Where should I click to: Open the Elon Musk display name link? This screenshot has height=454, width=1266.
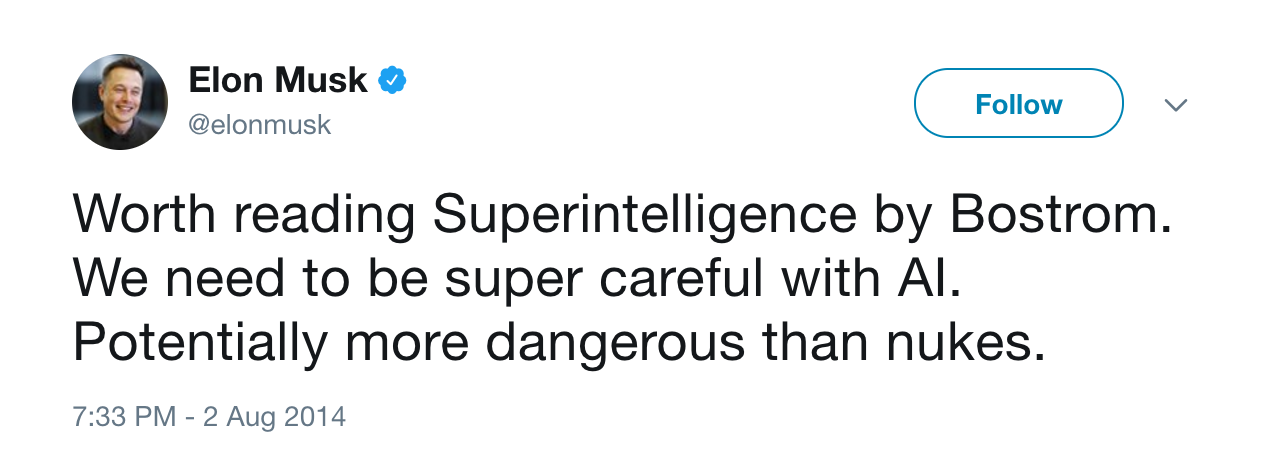278,80
